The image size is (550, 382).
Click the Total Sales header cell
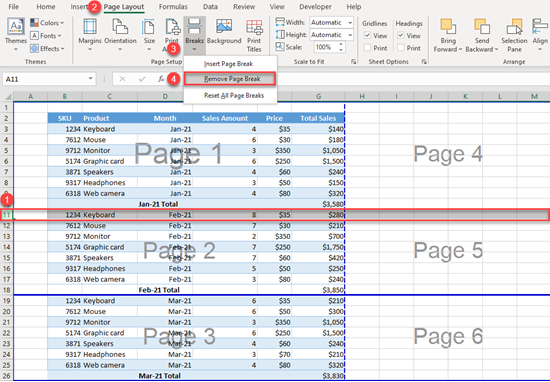click(318, 118)
